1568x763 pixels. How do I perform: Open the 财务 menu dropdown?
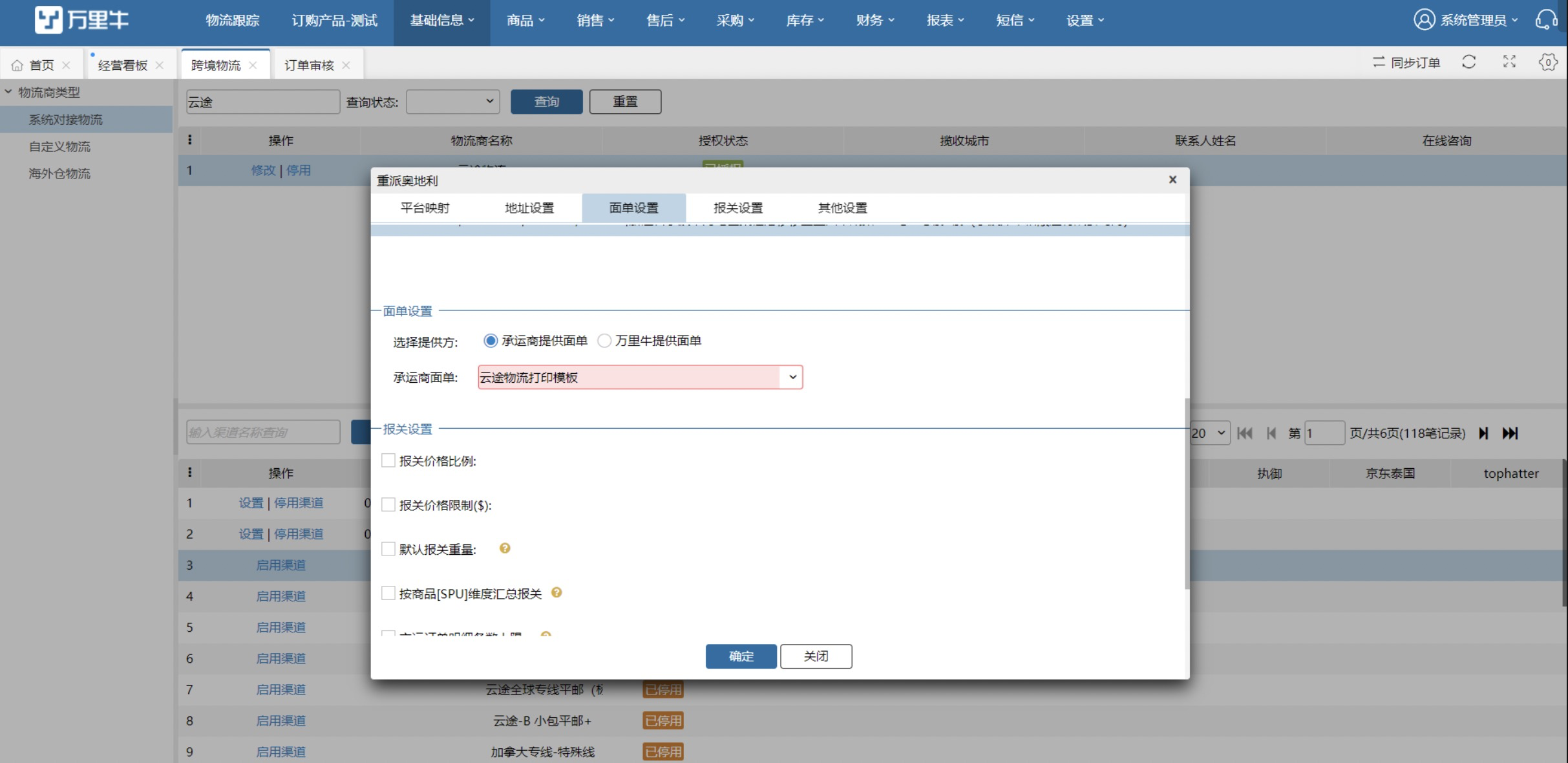[x=875, y=21]
